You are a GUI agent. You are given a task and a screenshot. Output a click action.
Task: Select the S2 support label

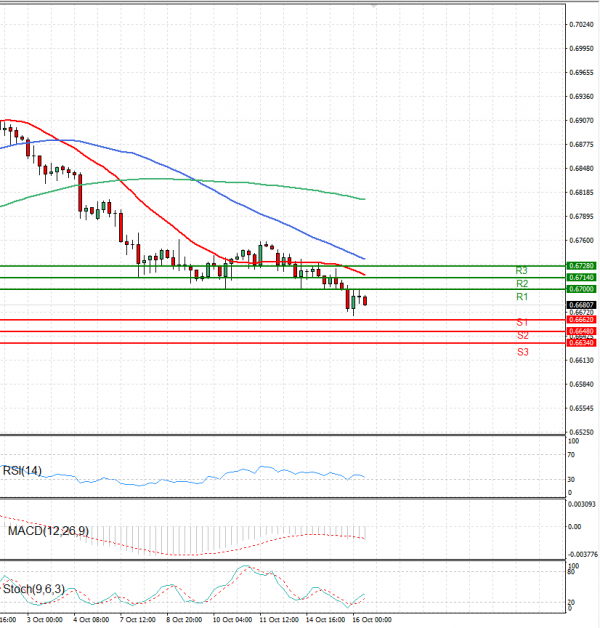(x=523, y=335)
